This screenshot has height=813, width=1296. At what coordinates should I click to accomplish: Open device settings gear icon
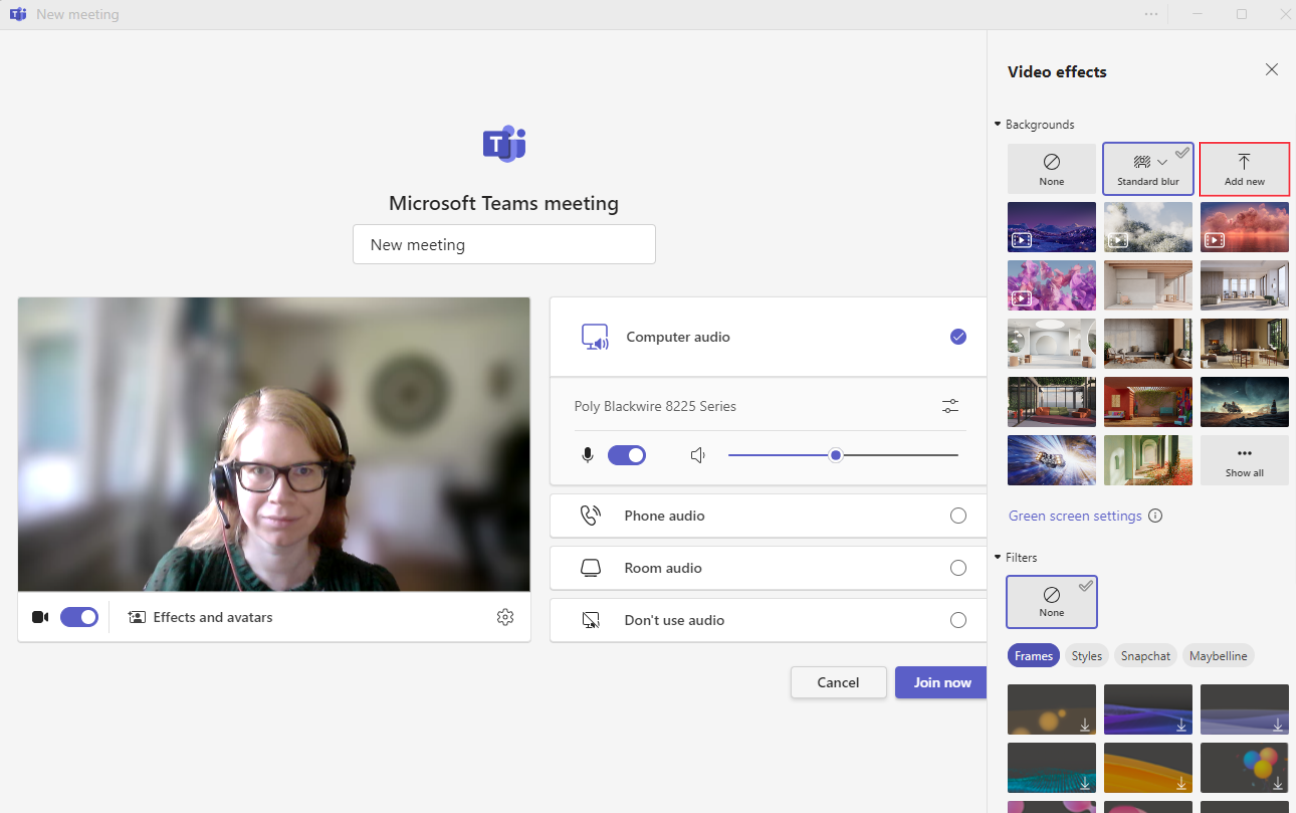tap(505, 617)
